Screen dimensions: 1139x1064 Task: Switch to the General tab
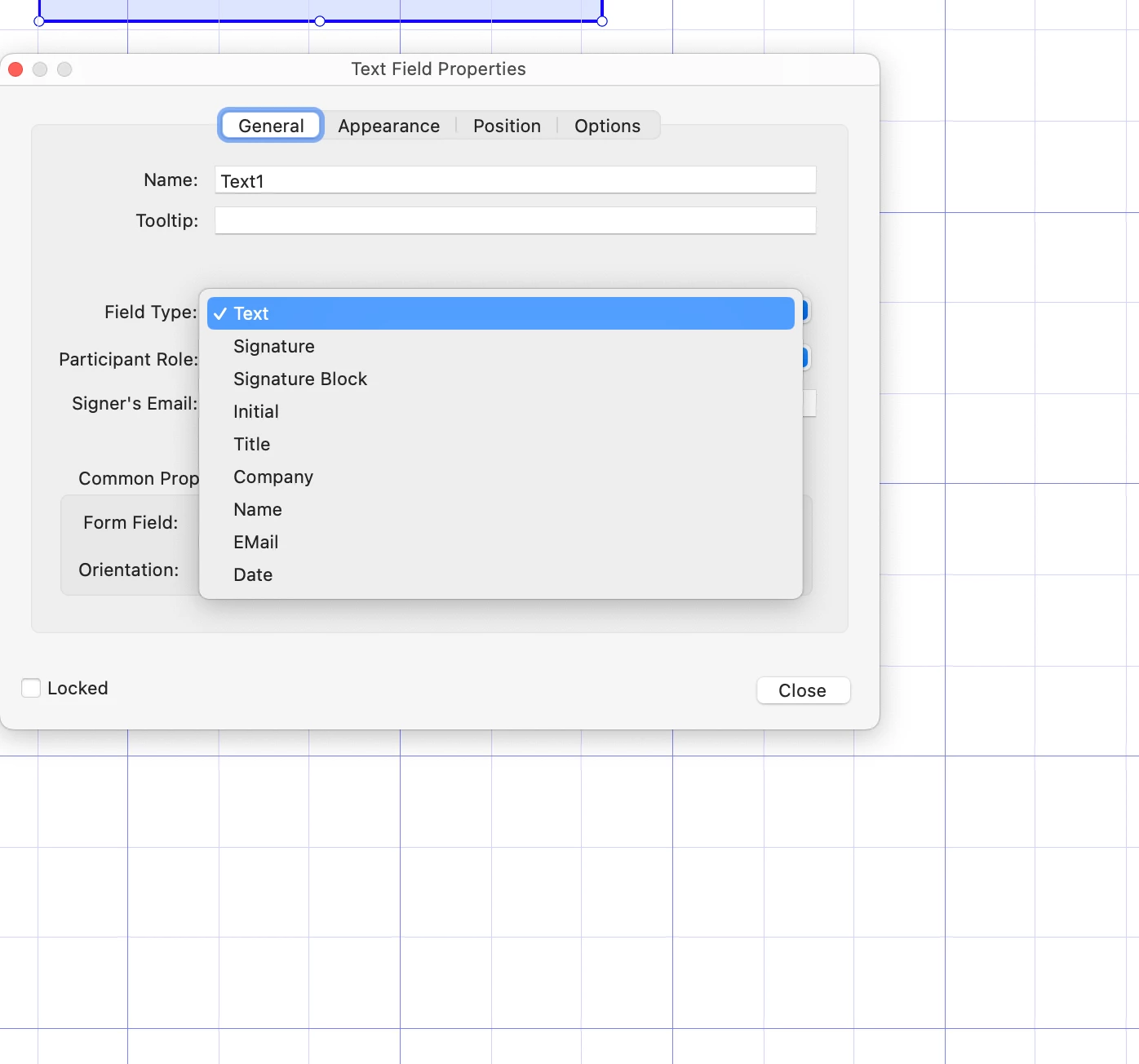click(271, 126)
